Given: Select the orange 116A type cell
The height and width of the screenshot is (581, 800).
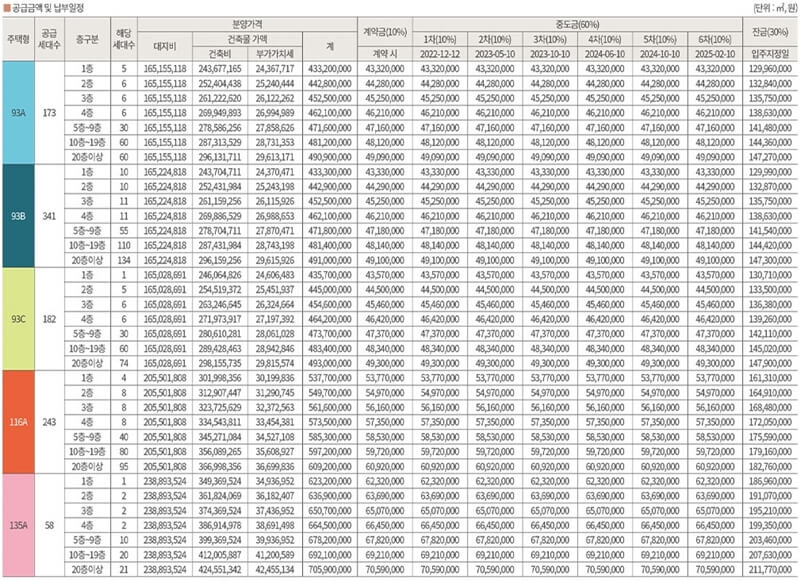Looking at the screenshot, I should 18,422.
